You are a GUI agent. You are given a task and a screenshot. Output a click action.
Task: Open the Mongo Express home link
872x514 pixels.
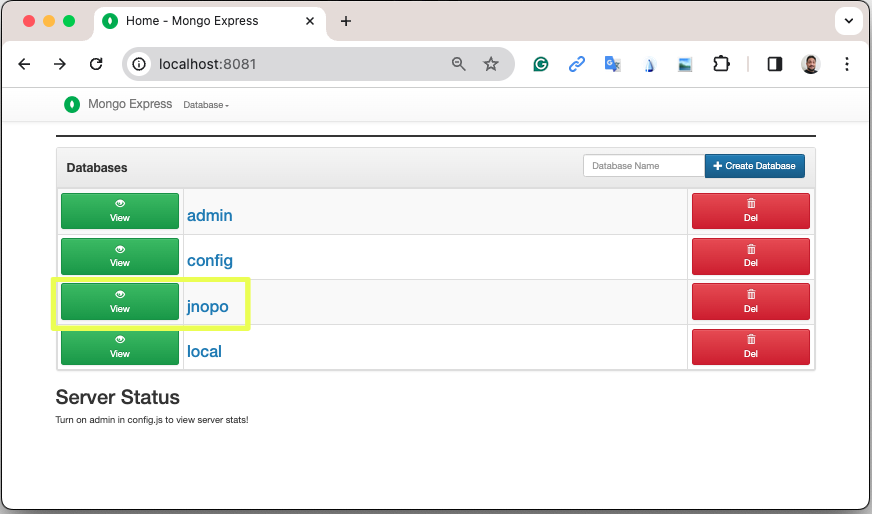[130, 104]
